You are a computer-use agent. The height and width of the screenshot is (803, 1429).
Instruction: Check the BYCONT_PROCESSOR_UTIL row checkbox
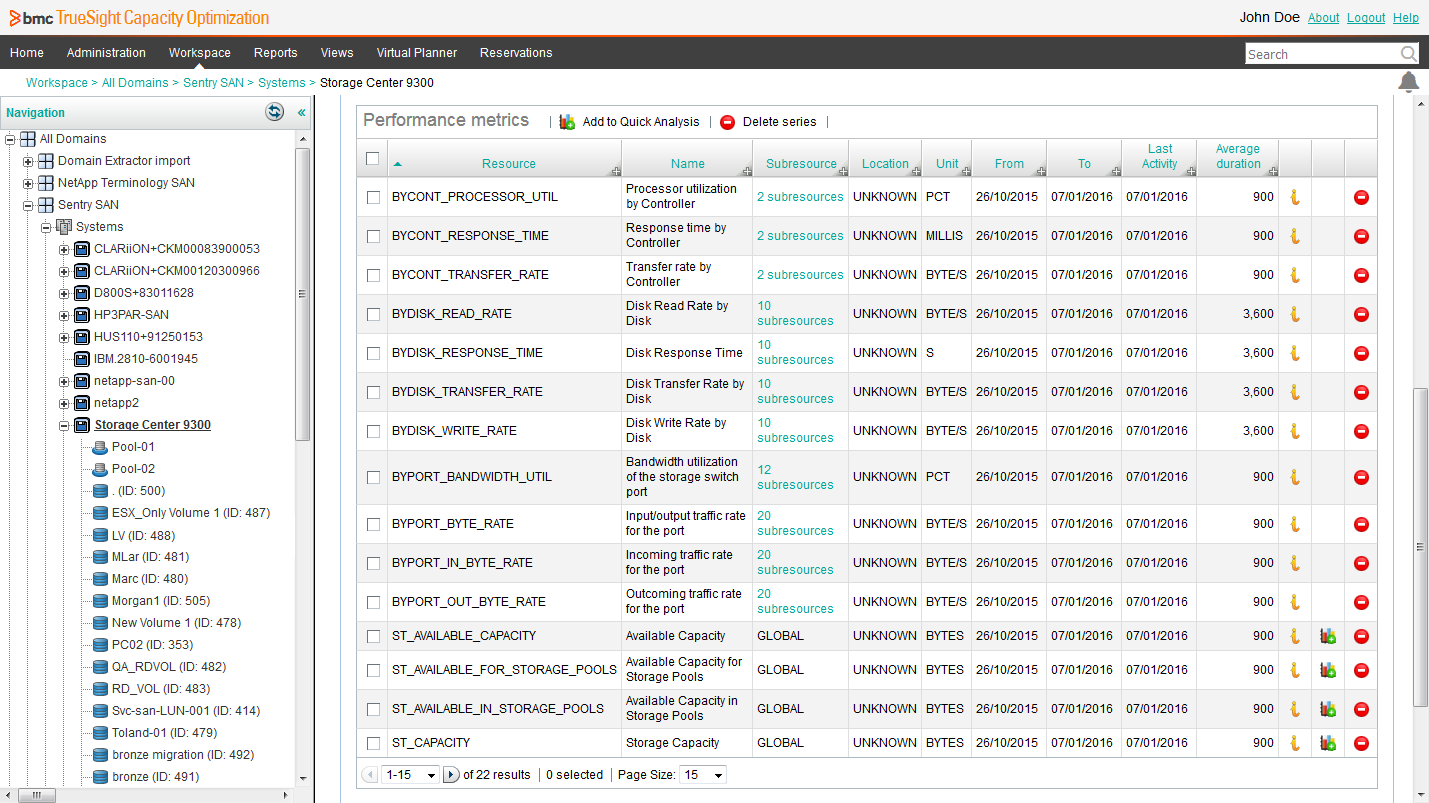pos(373,198)
